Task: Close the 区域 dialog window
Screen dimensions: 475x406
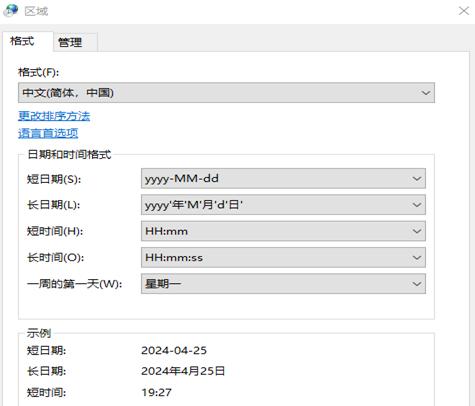Action: (x=464, y=11)
